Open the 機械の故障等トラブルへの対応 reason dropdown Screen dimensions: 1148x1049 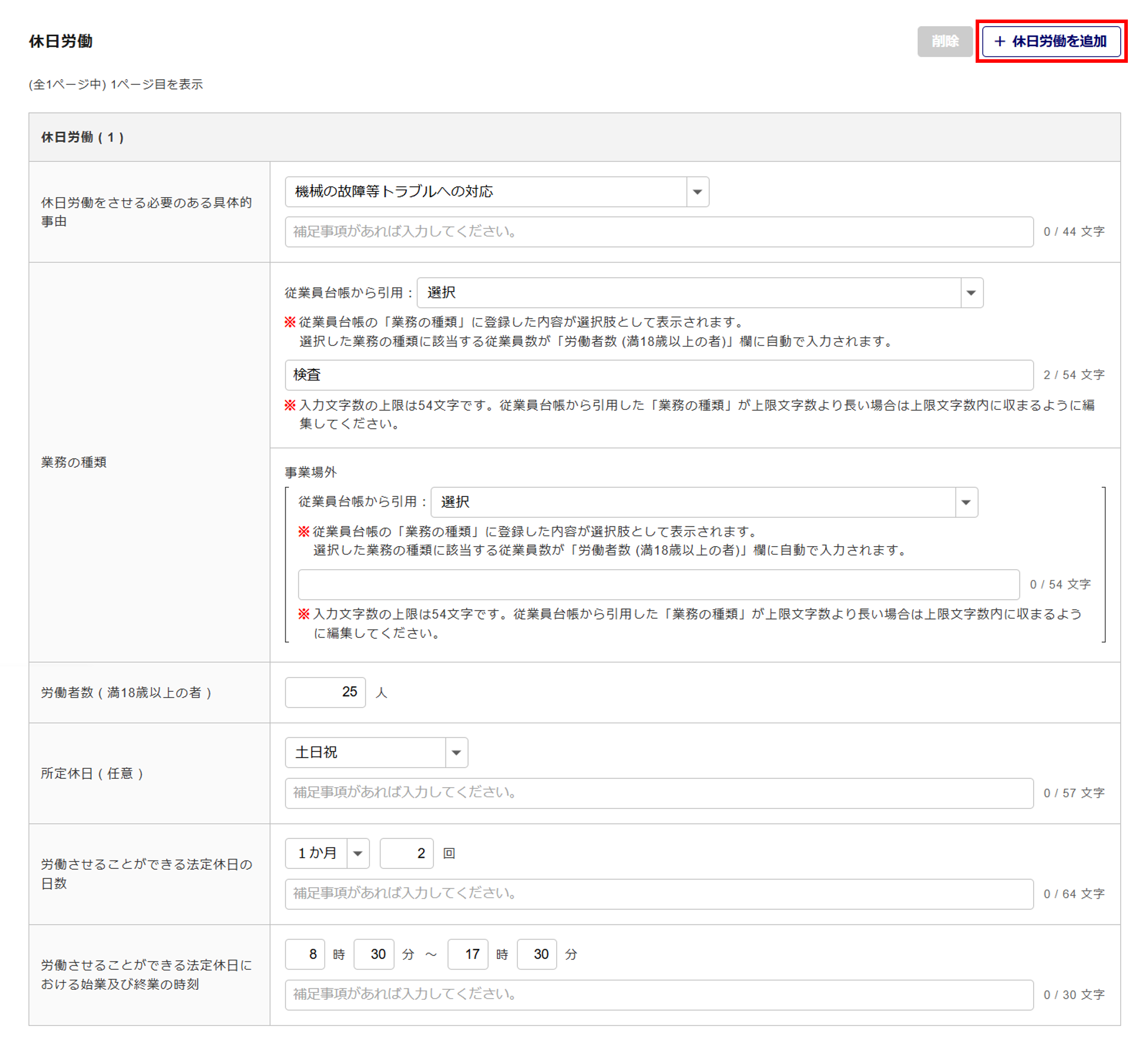click(496, 192)
